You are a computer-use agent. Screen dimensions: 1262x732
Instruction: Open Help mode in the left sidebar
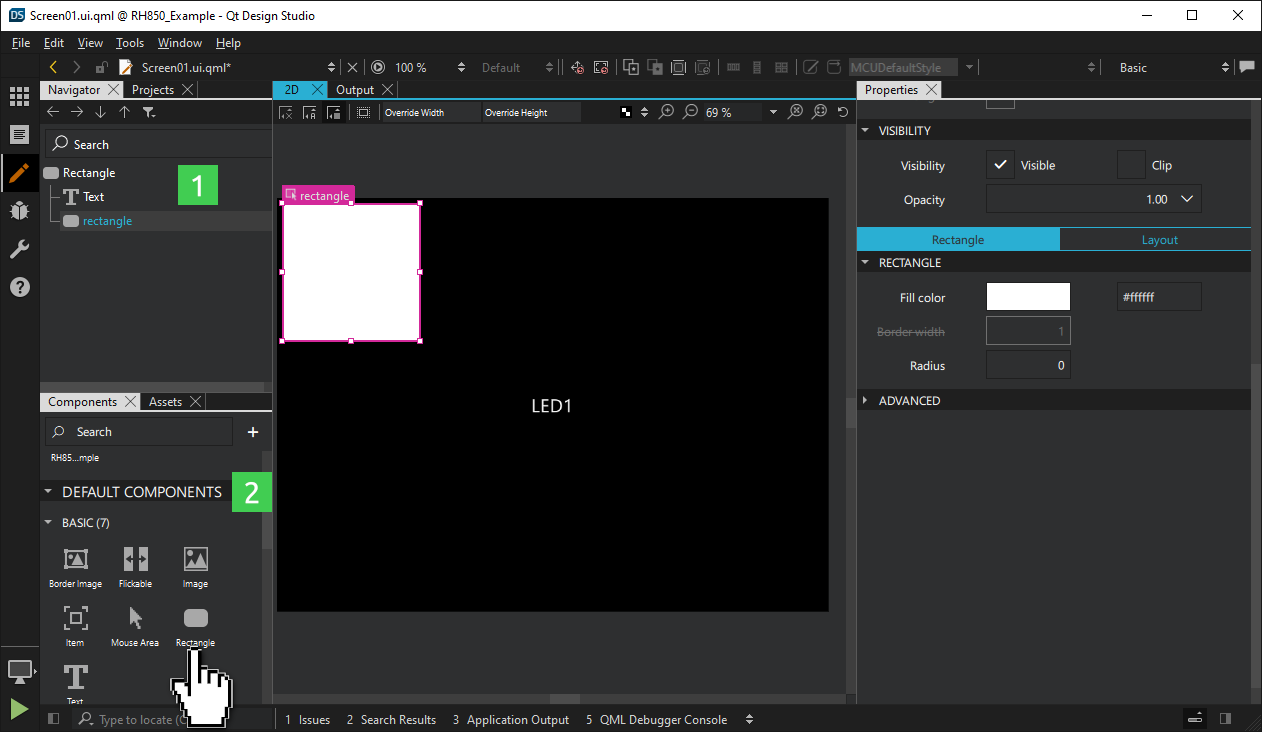pyautogui.click(x=18, y=288)
